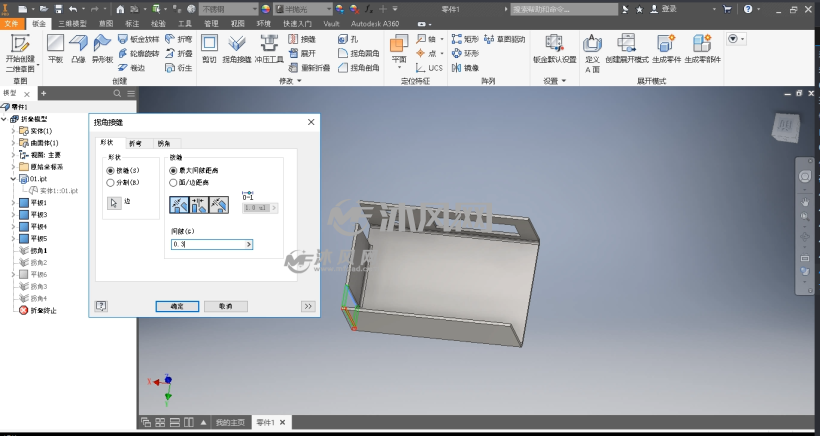Open the 文件 file menu

[11, 24]
